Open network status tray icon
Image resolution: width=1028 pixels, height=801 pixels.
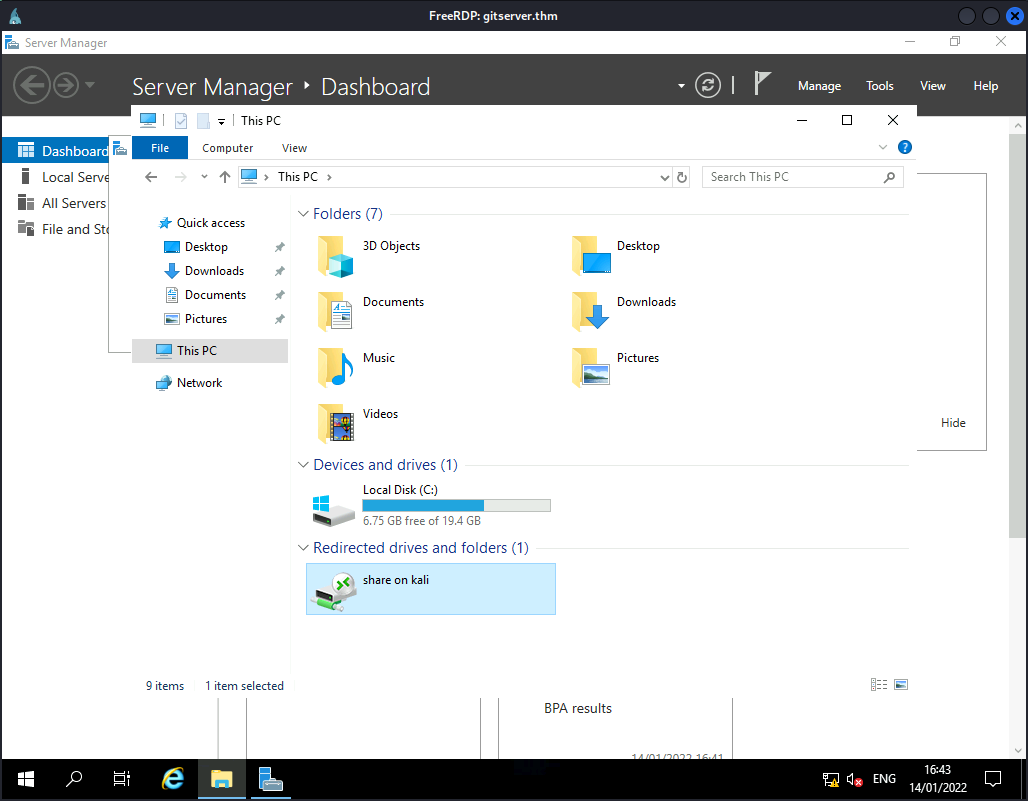click(x=831, y=779)
